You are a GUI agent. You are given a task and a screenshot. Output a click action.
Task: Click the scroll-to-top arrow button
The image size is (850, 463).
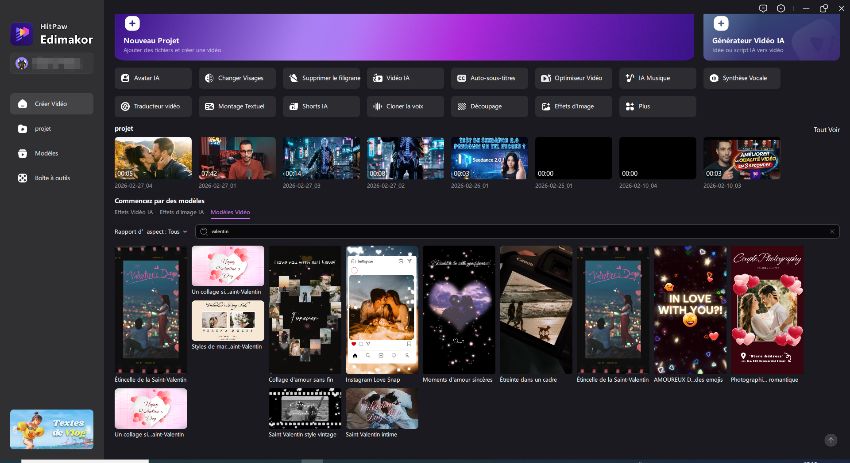coord(830,440)
